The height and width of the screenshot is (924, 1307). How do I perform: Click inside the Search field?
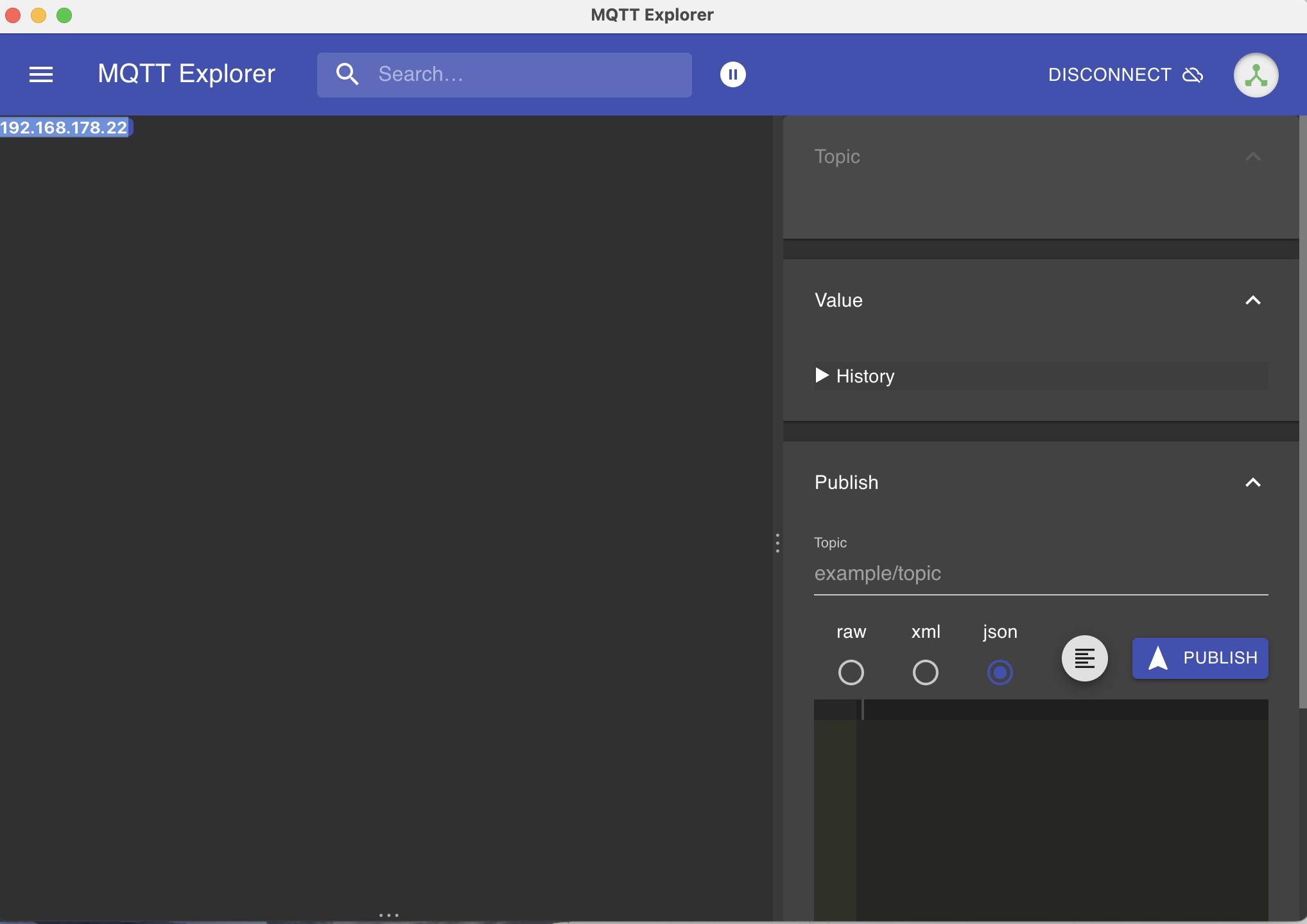point(526,74)
